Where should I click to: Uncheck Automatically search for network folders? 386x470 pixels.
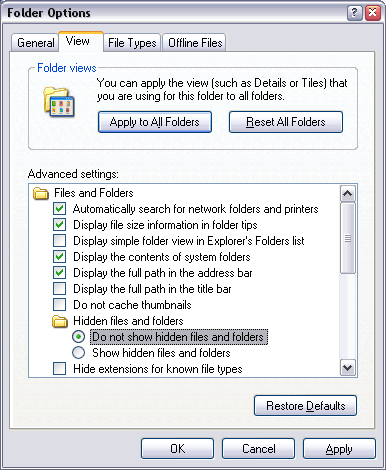click(60, 209)
